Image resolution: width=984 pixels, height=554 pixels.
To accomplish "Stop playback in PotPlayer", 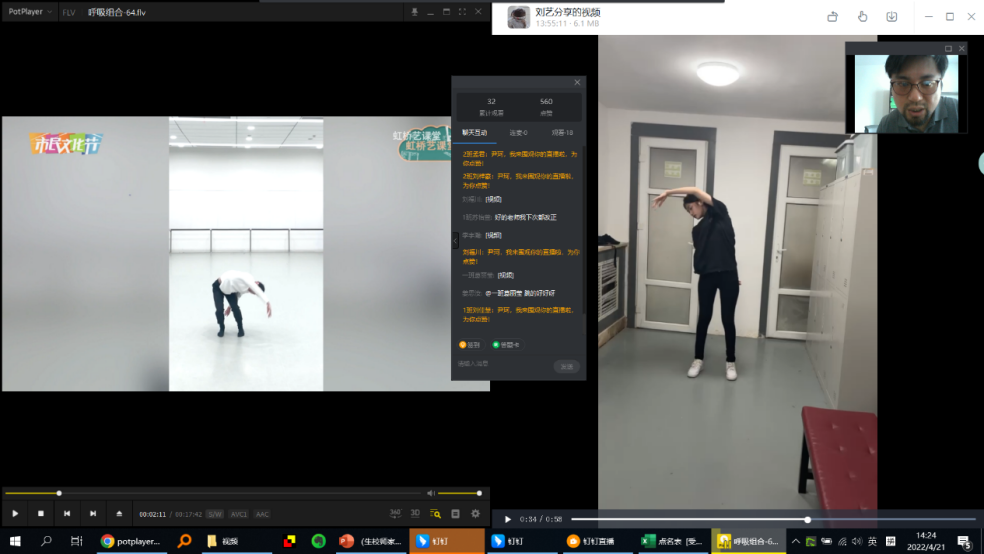I will tap(41, 513).
